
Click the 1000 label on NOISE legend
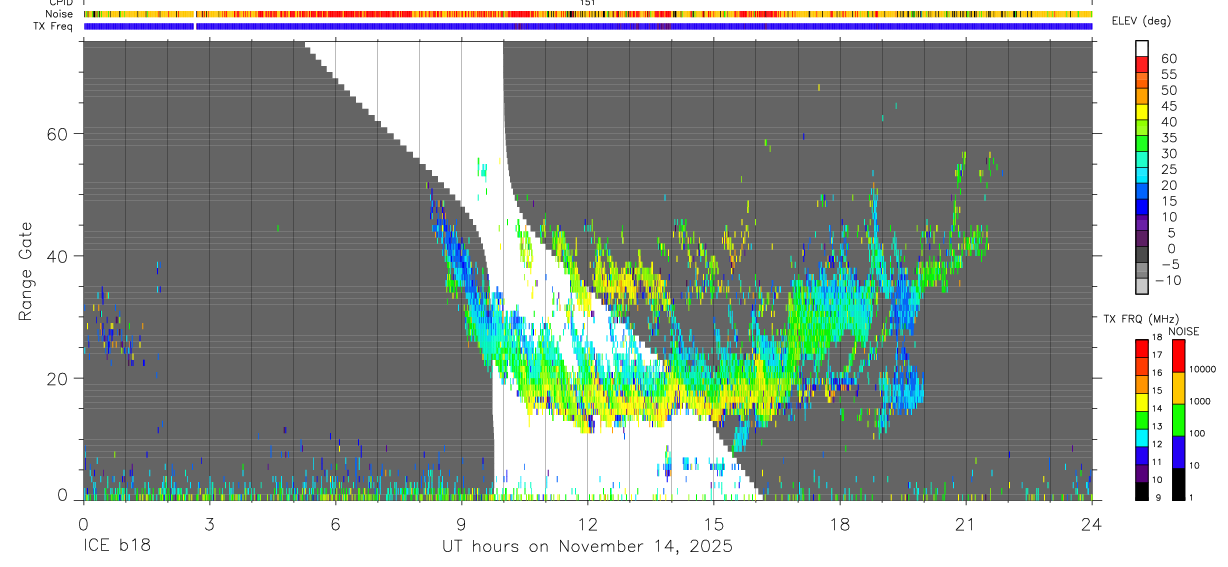point(1200,401)
